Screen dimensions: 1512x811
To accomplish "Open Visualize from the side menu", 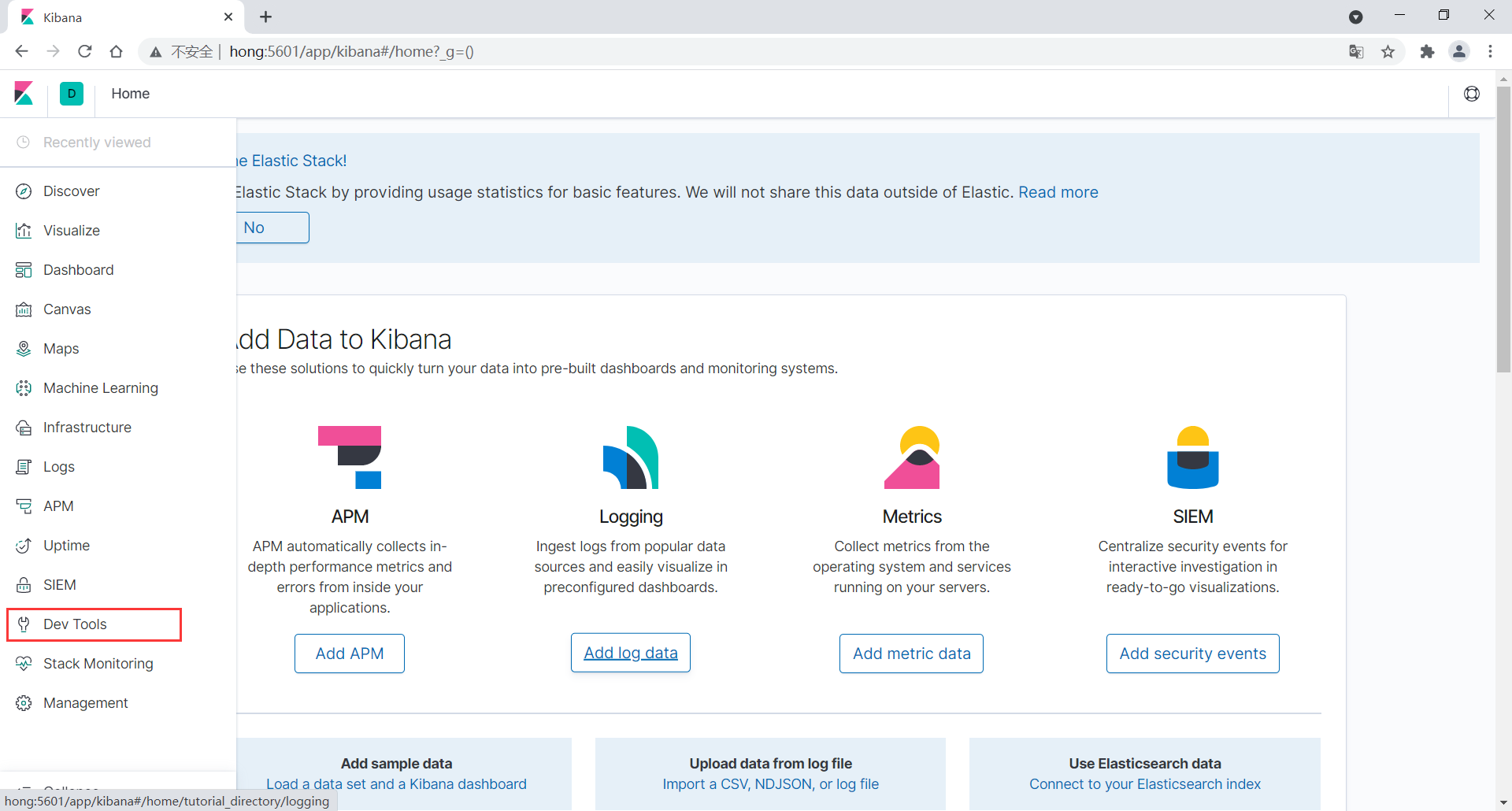I will click(x=72, y=231).
